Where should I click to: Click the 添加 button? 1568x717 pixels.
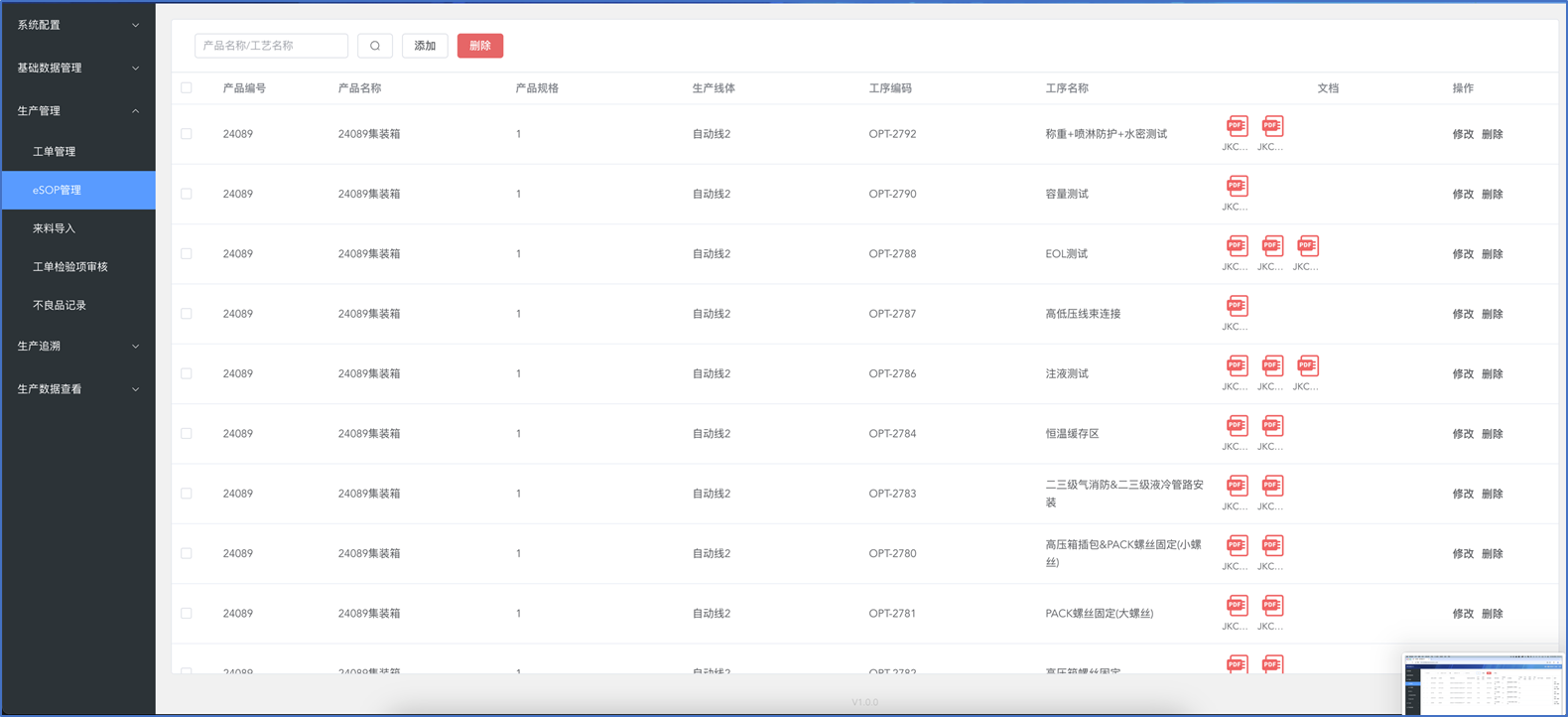[x=425, y=46]
